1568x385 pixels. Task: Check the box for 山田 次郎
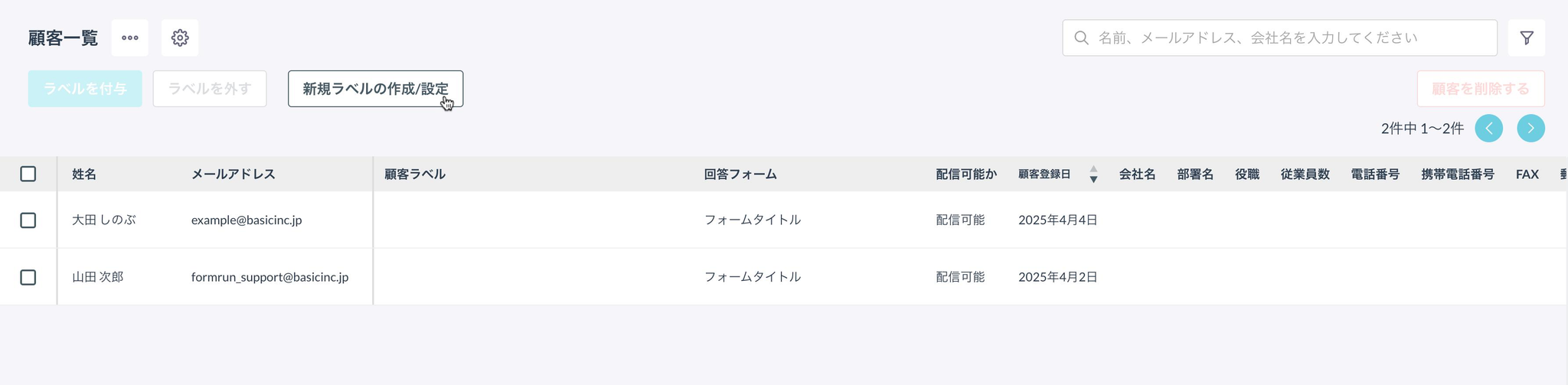point(28,277)
